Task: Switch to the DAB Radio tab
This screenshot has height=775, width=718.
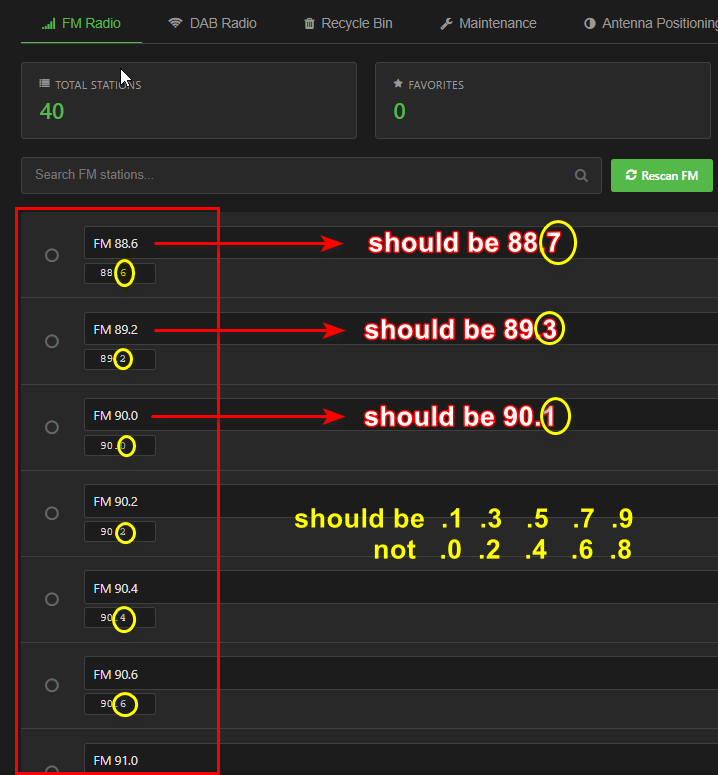Action: (212, 23)
